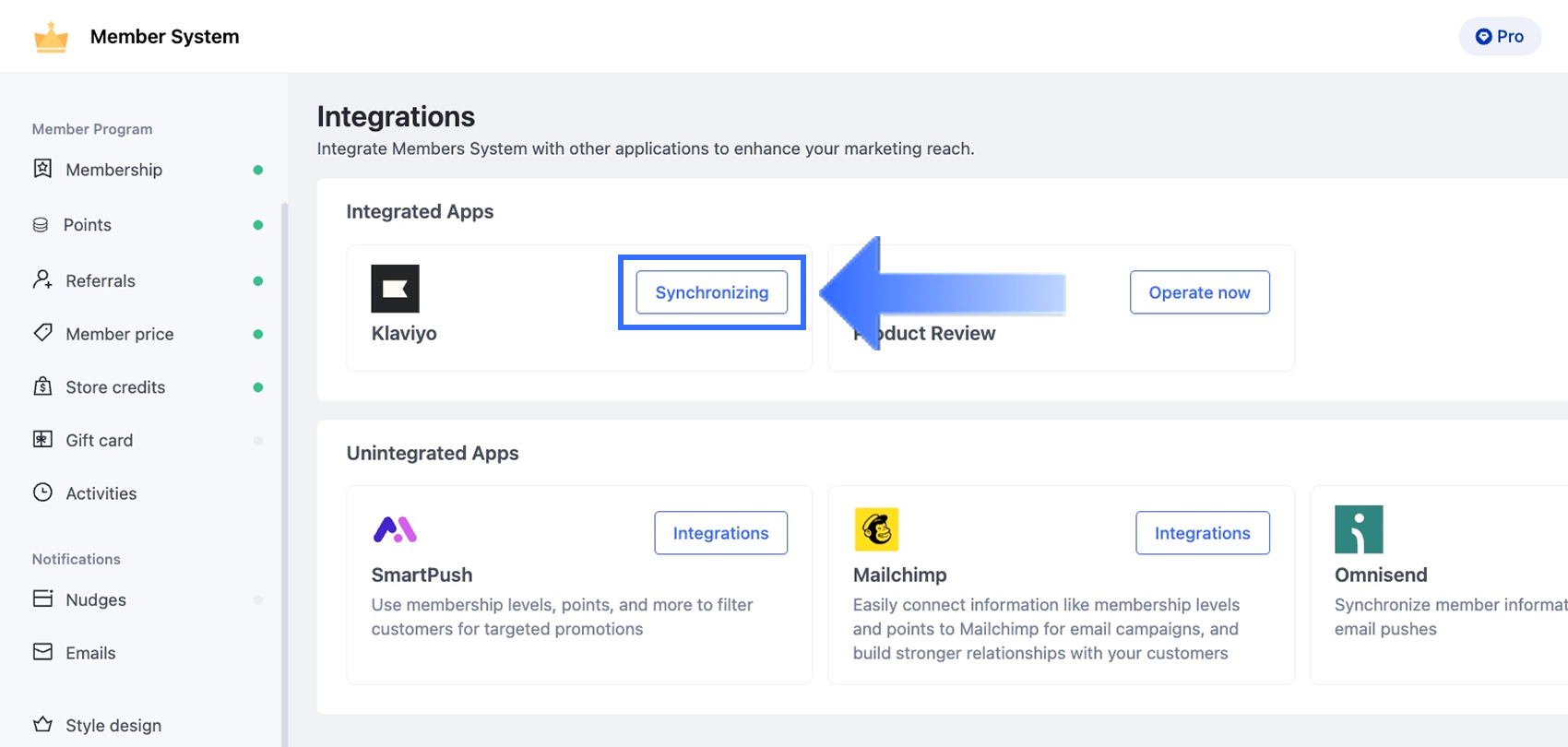Screen dimensions: 1568x747
Task: Click the Points coin stack icon
Action: coord(41,225)
